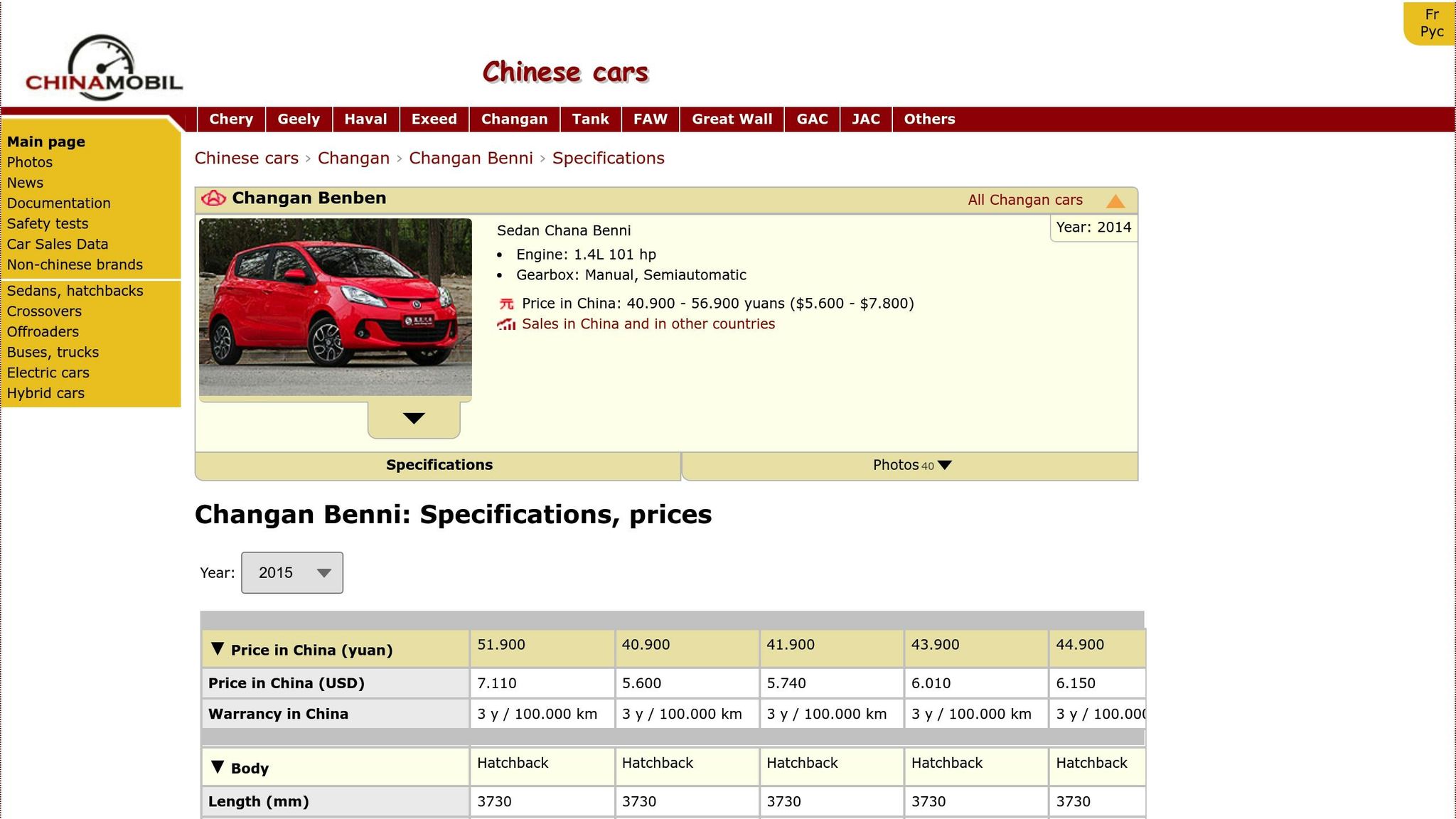Expand the Photos 40 dropdown tab
This screenshot has width=1456, height=819.
(910, 466)
